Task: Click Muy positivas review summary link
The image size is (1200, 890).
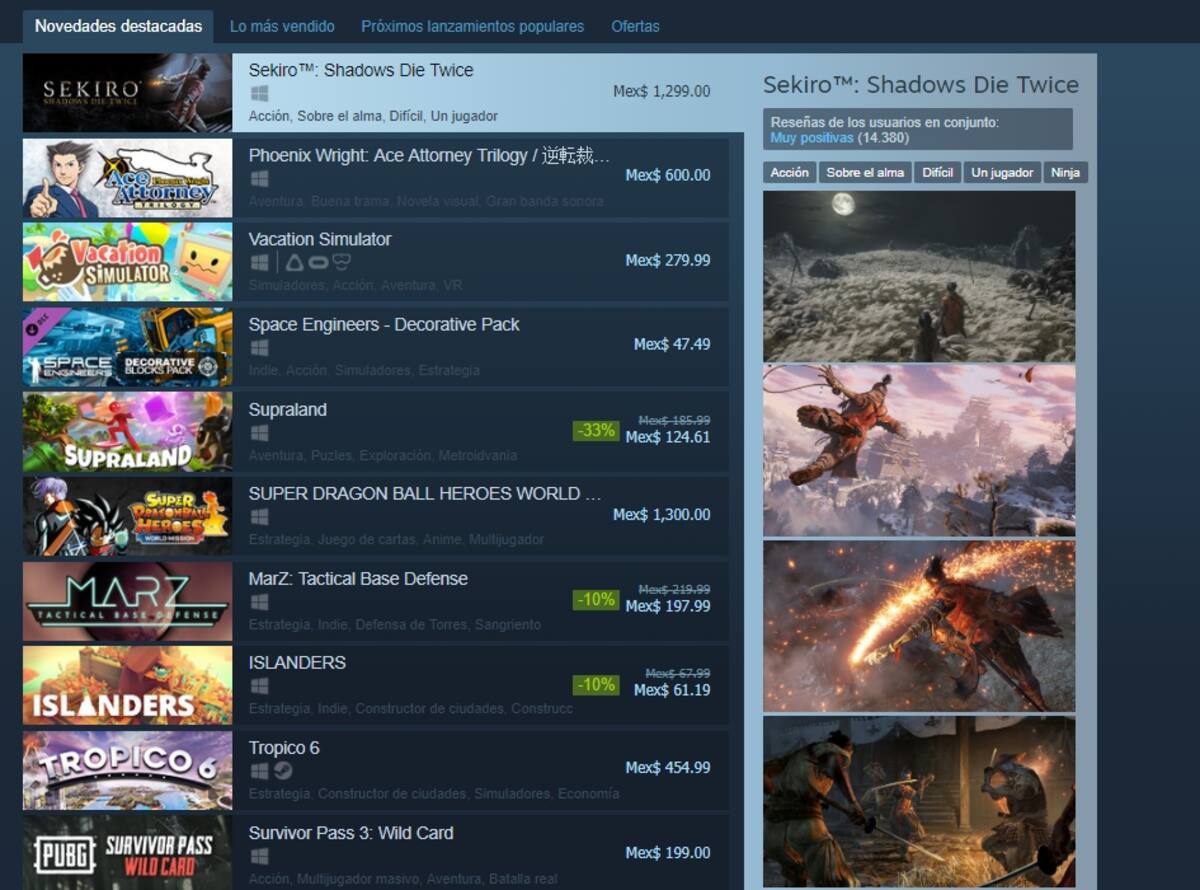Action: pyautogui.click(x=812, y=137)
